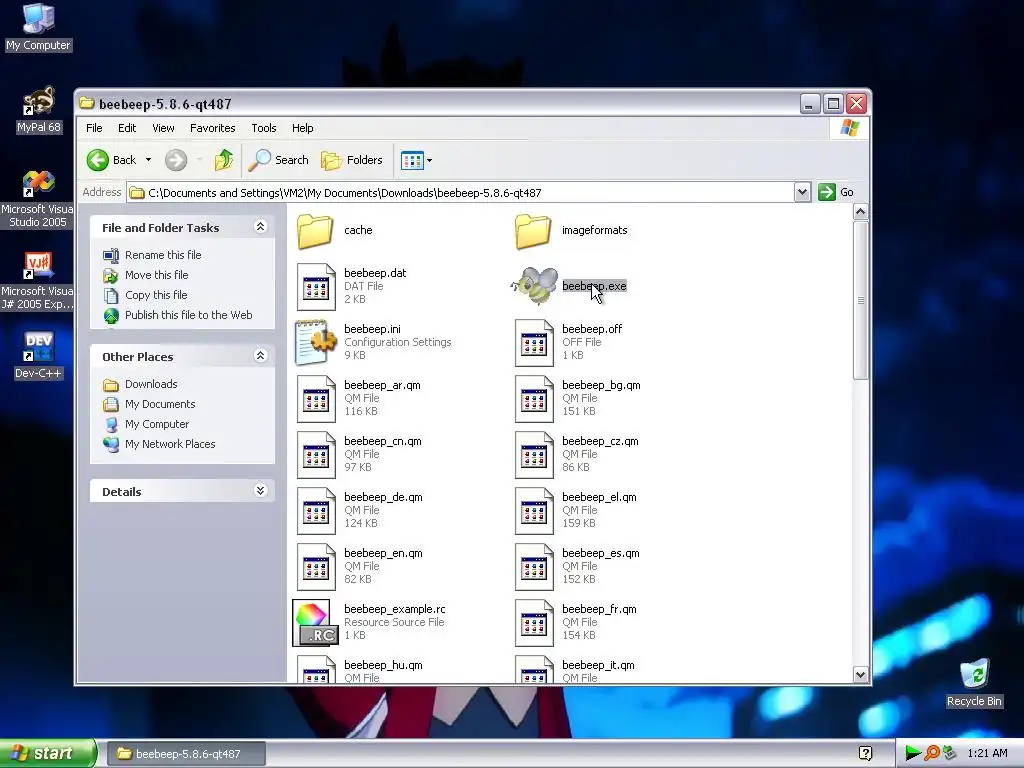Expand the Details panel

coord(260,490)
